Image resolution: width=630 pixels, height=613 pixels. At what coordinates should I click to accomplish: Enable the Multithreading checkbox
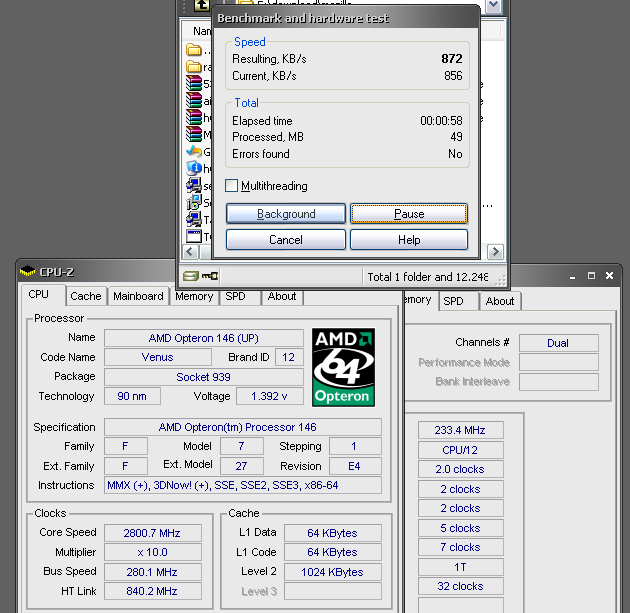tap(231, 186)
